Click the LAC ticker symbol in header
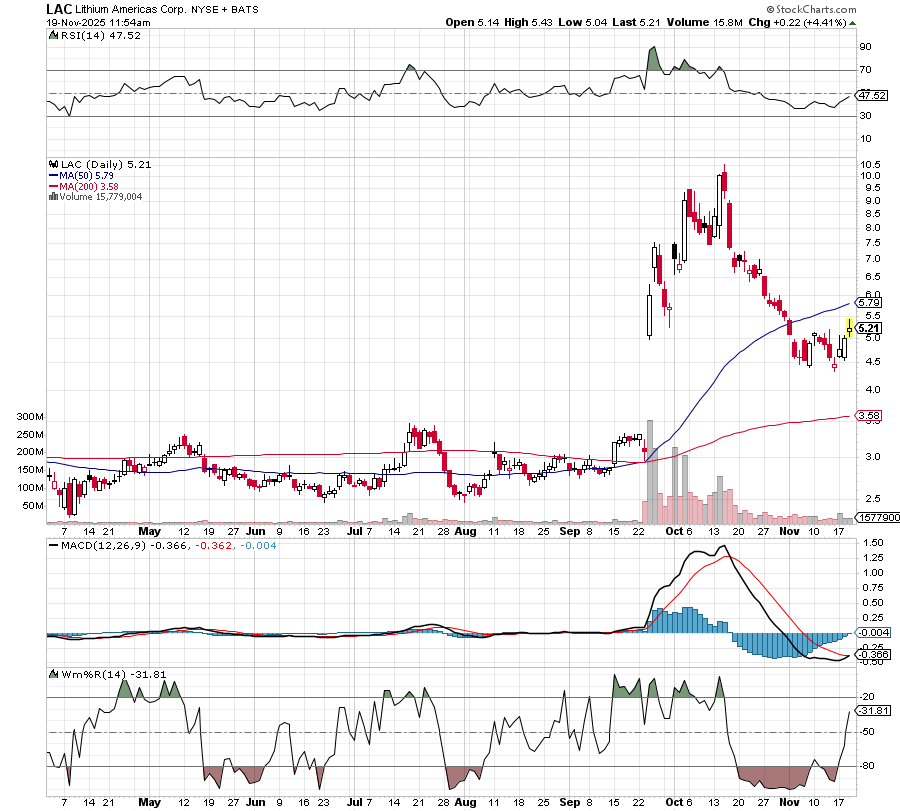 58,8
